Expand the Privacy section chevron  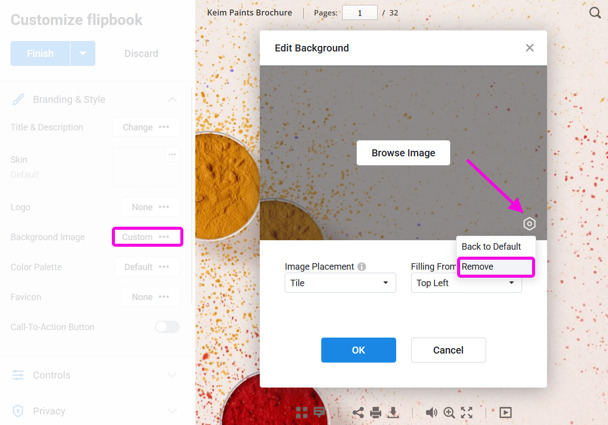(x=172, y=411)
